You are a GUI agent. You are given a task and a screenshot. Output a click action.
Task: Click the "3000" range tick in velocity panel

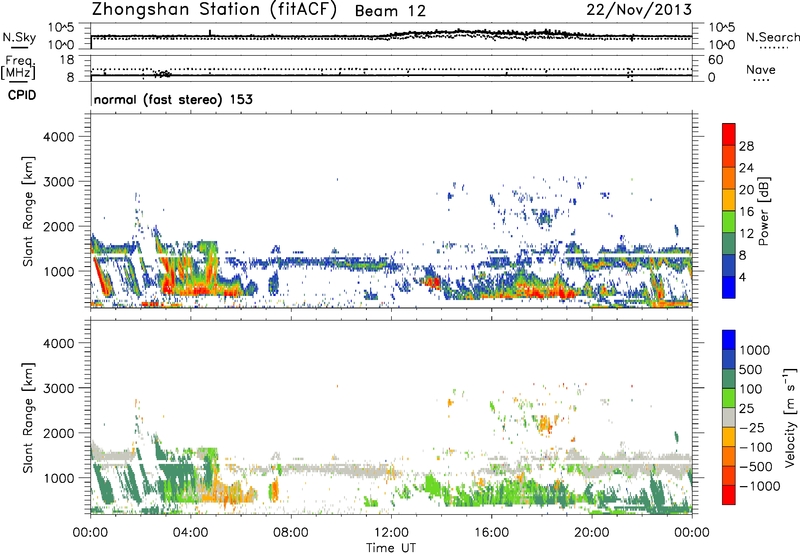(58, 388)
